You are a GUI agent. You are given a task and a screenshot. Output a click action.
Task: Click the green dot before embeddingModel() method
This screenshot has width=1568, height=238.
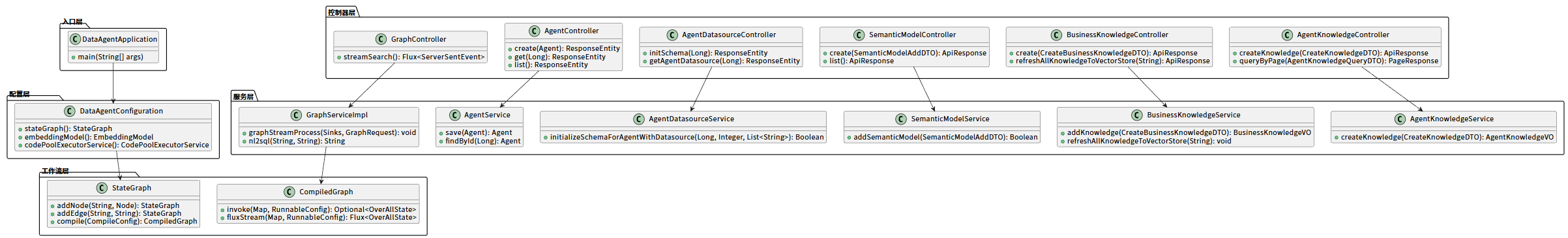(x=20, y=138)
